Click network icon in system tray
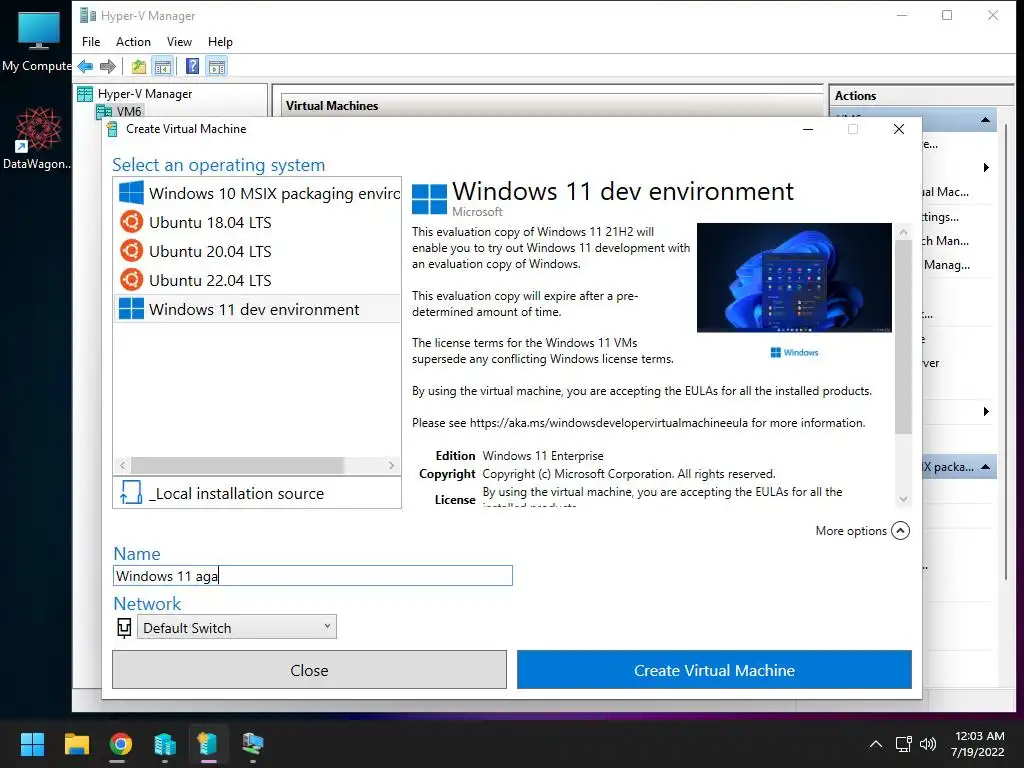This screenshot has width=1024, height=768. click(904, 744)
